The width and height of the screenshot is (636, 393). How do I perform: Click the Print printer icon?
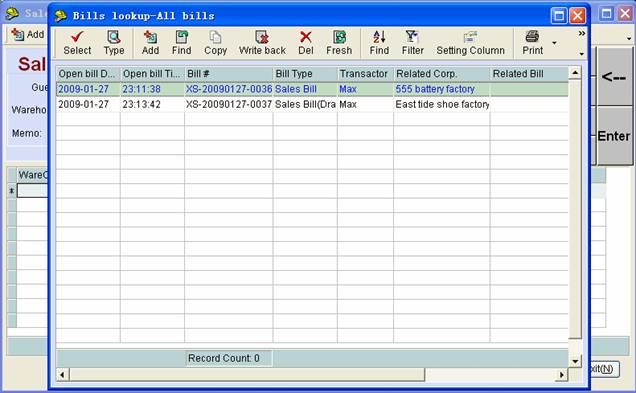tap(532, 37)
